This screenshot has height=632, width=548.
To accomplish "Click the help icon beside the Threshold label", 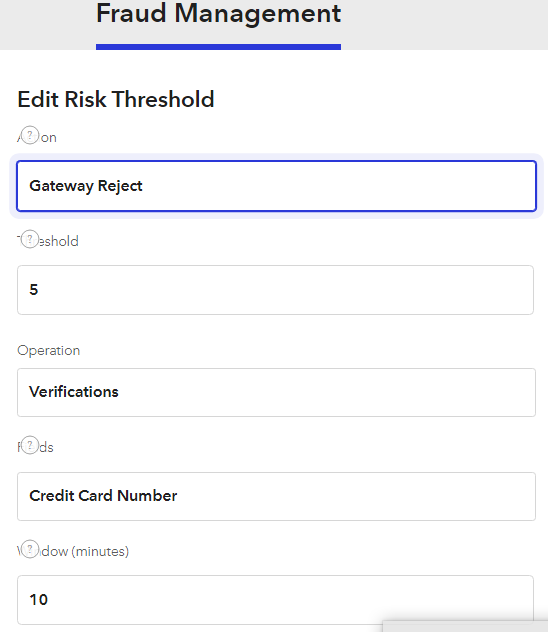I will [30, 239].
